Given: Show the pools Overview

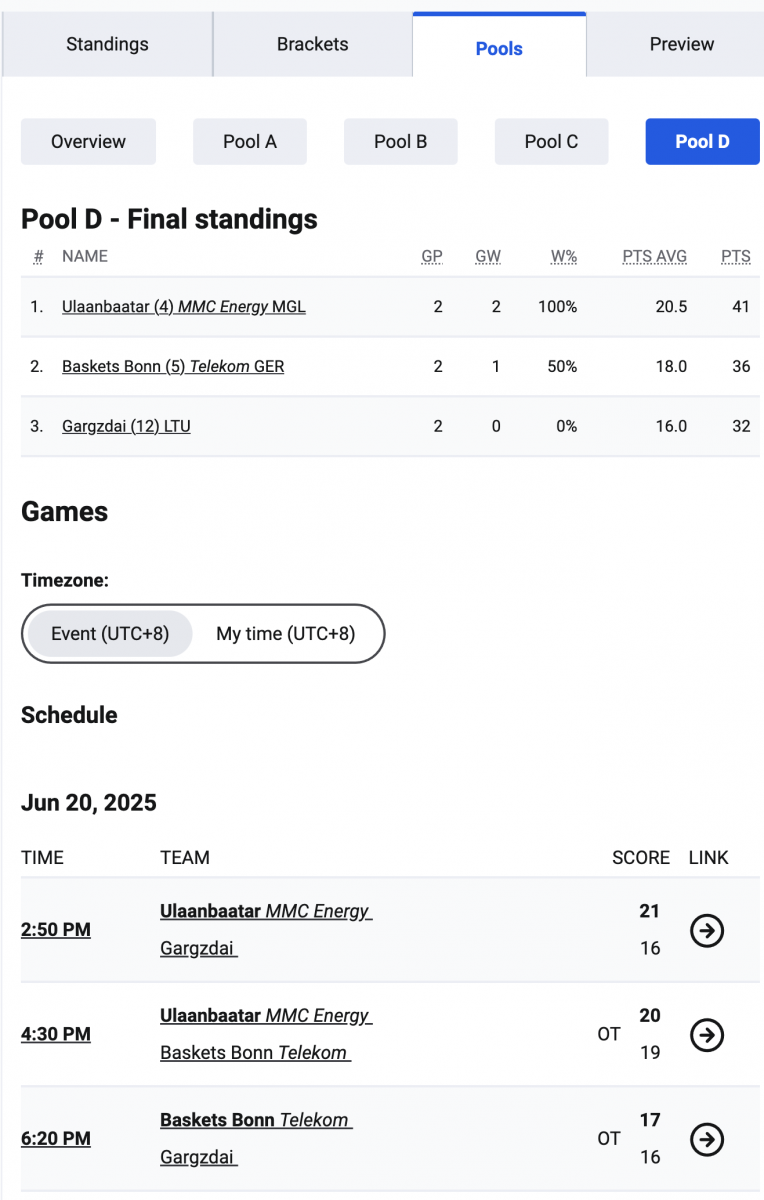Looking at the screenshot, I should (x=88, y=141).
